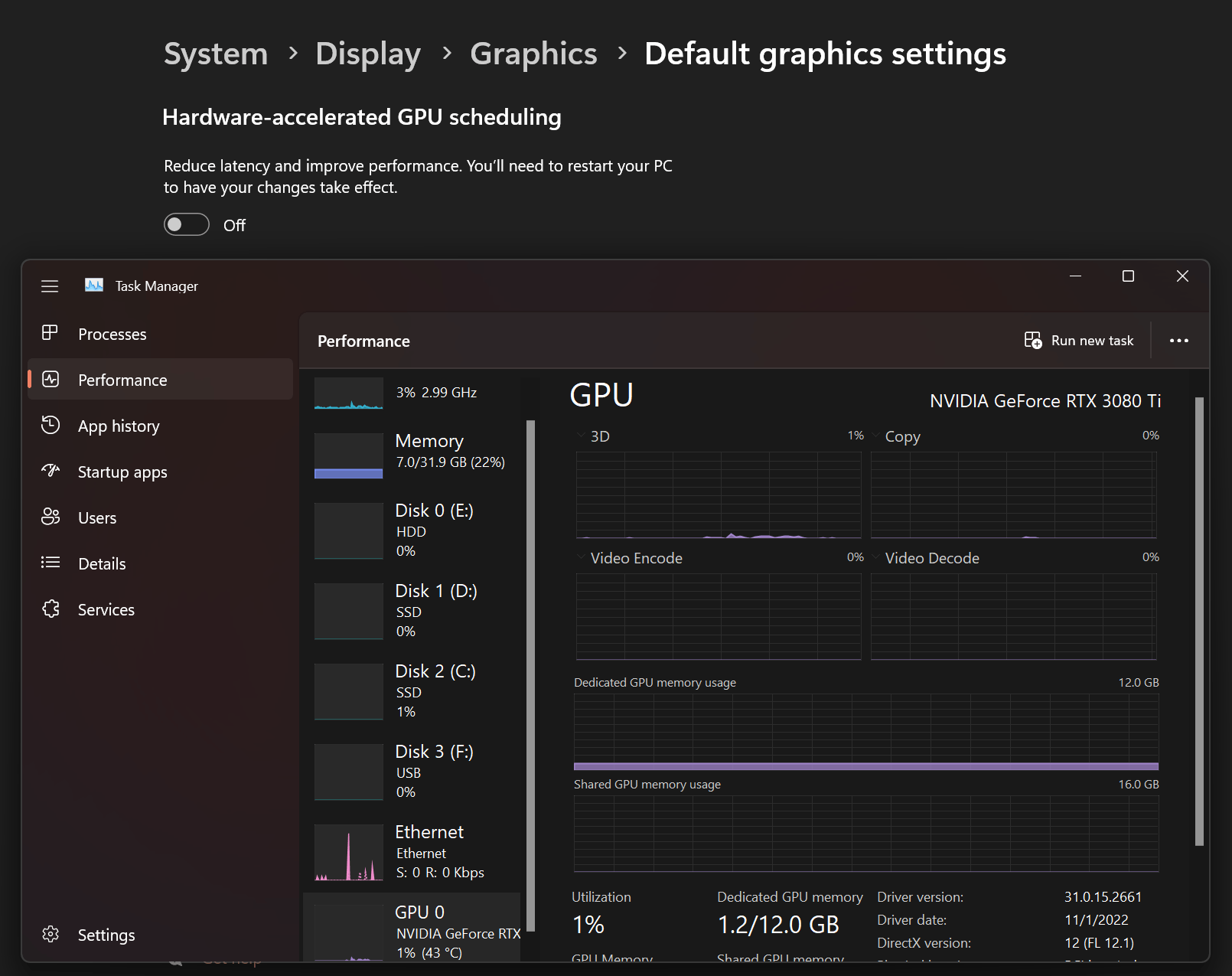The width and height of the screenshot is (1232, 976).
Task: Go to Graphics breadcrumb in Settings
Action: click(x=533, y=54)
